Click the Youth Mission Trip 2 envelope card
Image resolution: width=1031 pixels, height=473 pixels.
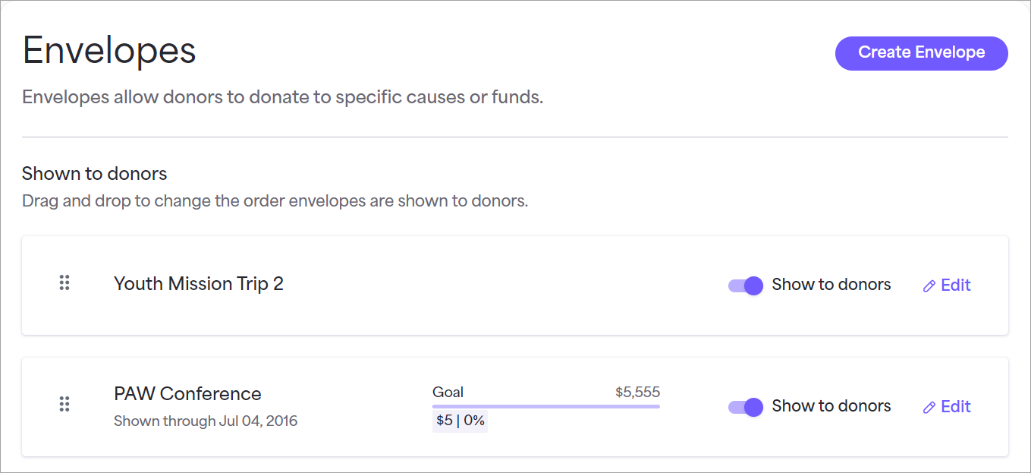coord(515,286)
